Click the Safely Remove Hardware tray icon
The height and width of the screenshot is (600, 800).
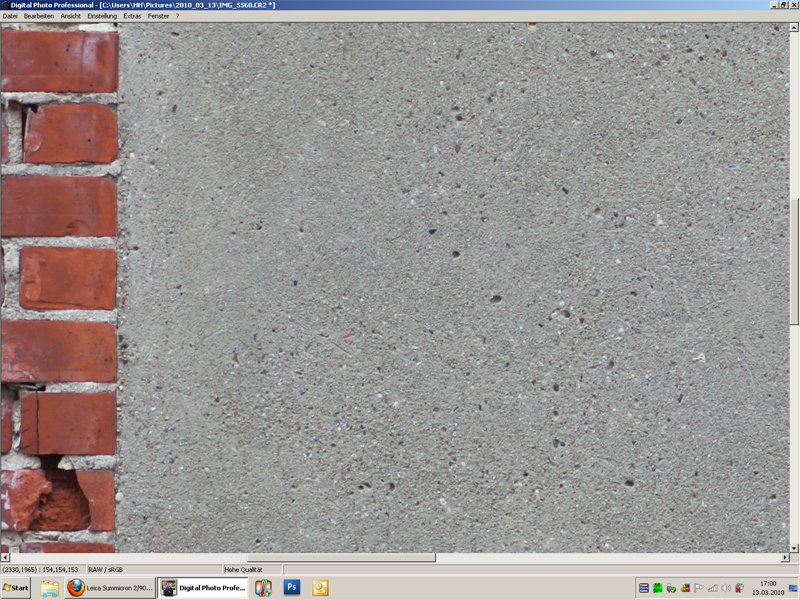[x=671, y=588]
